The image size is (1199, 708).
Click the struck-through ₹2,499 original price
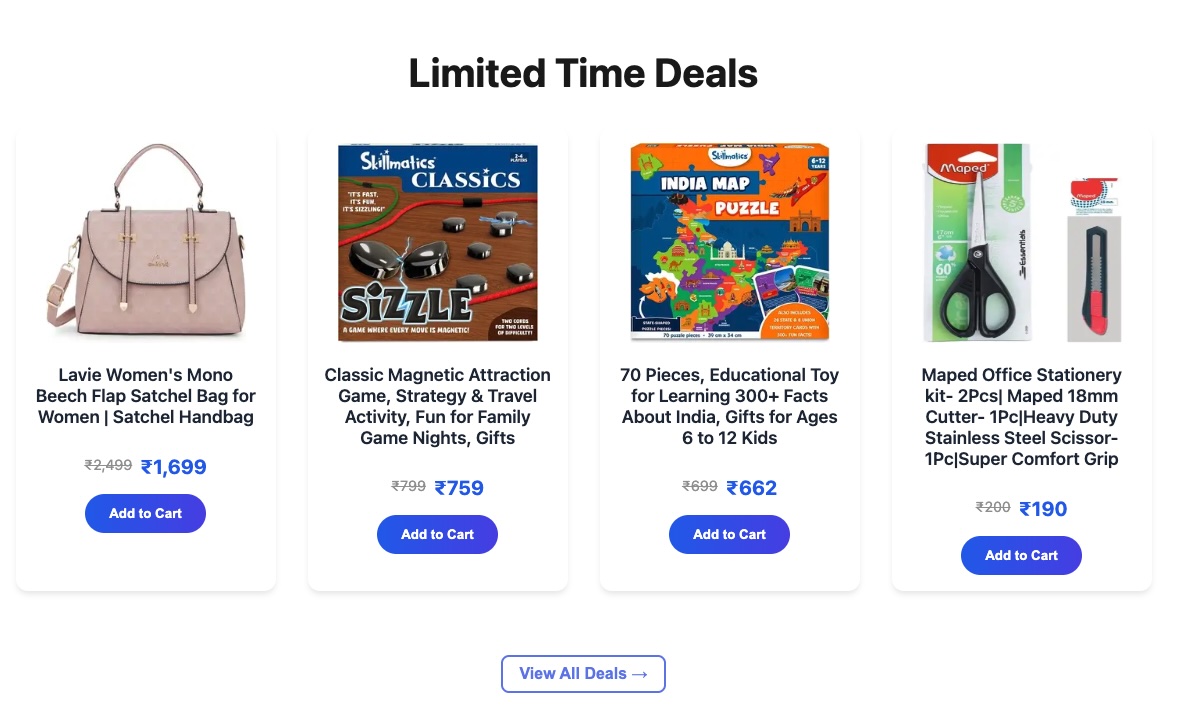click(x=108, y=465)
